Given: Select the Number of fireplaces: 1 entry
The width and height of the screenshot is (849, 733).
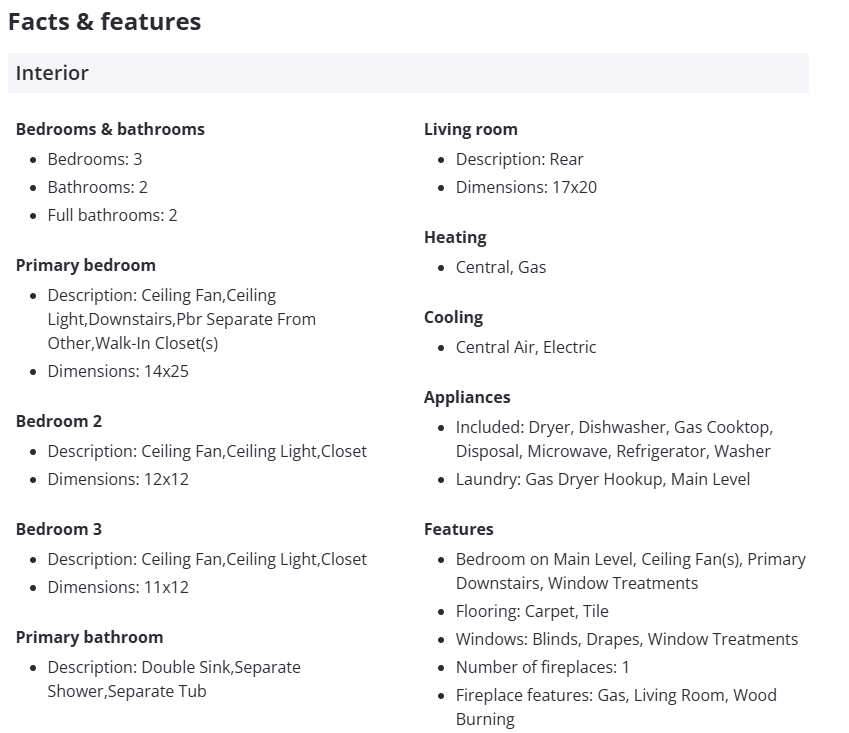Looking at the screenshot, I should click(x=543, y=667).
